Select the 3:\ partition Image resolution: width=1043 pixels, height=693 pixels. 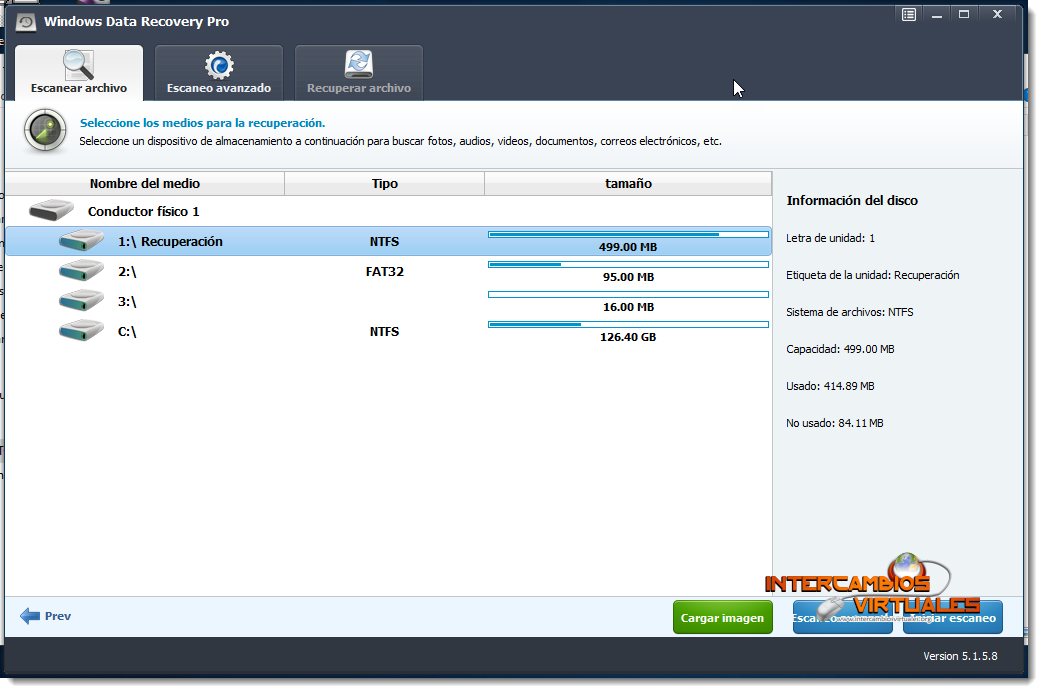388,301
